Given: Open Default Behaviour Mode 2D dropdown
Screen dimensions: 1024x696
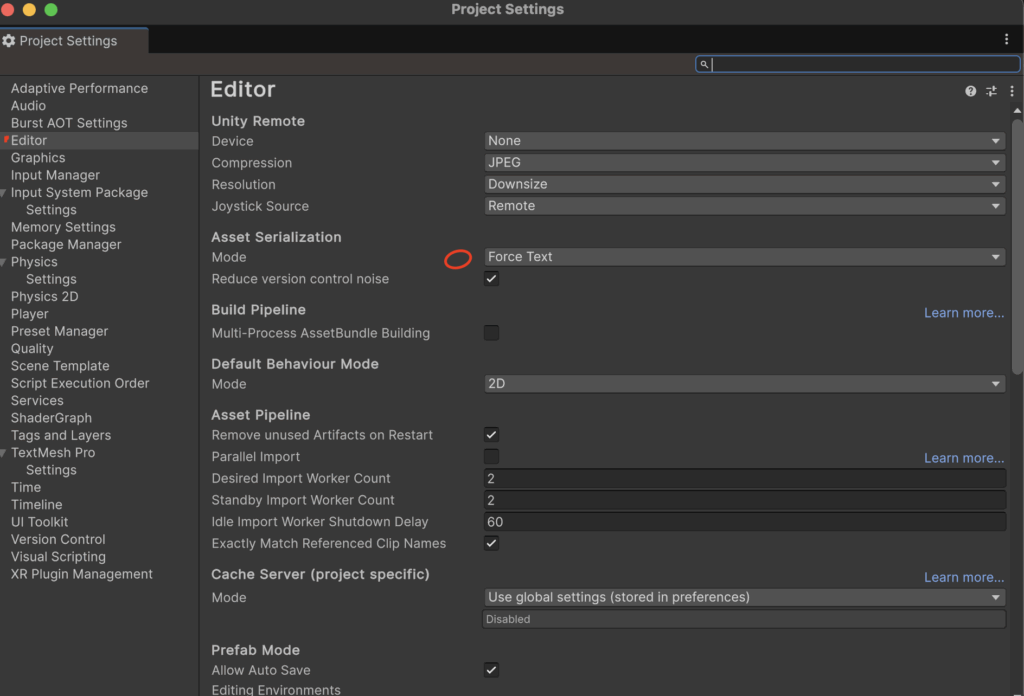Looking at the screenshot, I should (x=744, y=383).
